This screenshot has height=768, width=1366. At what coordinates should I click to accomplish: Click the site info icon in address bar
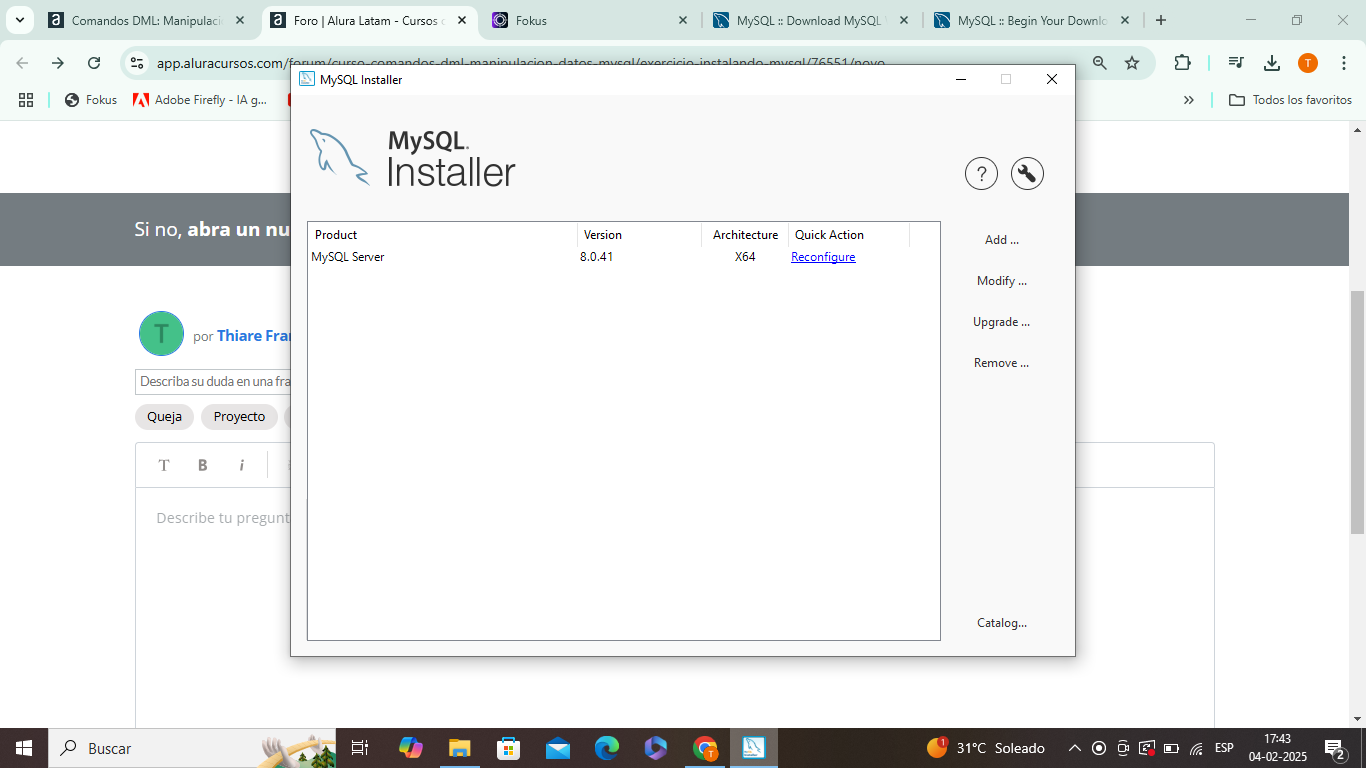click(138, 63)
